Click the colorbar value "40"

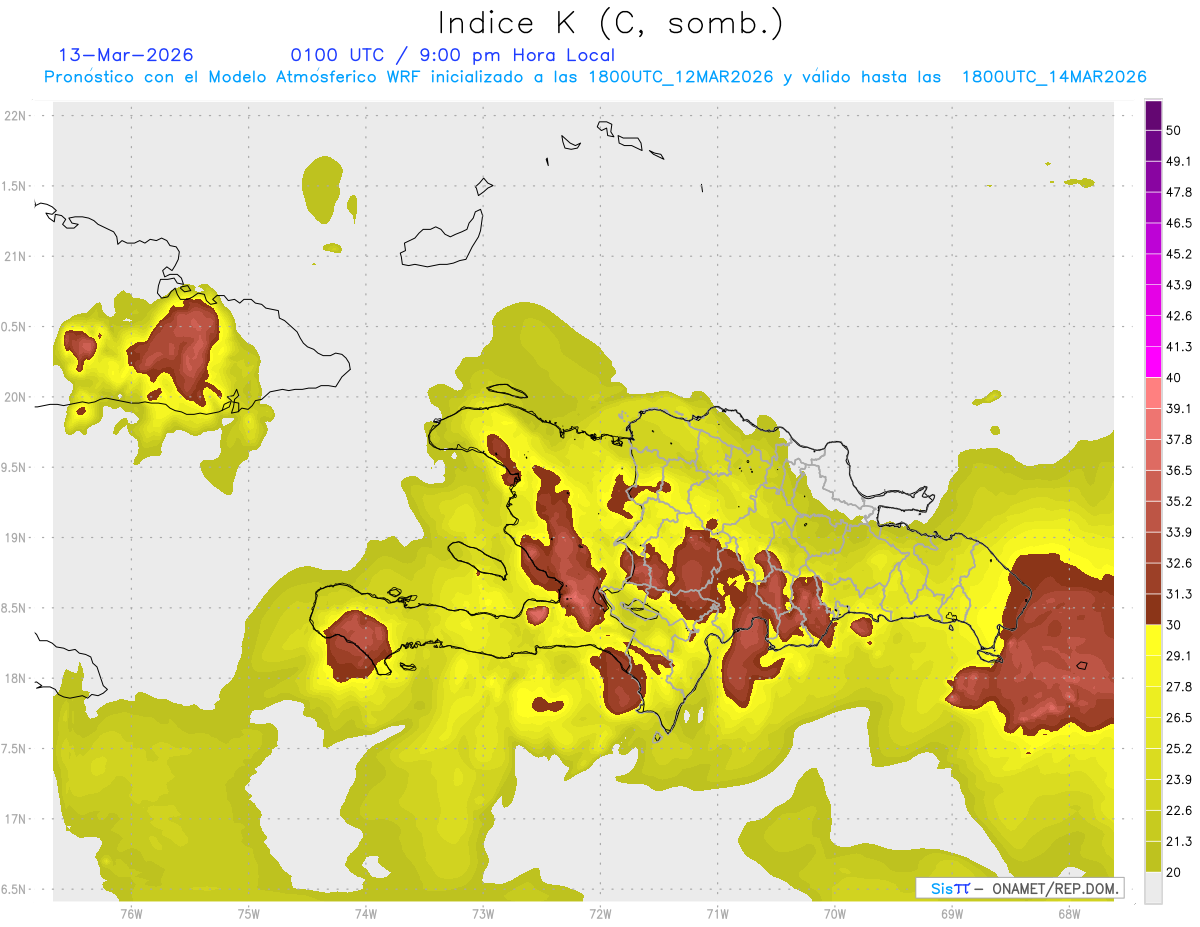tap(1174, 378)
